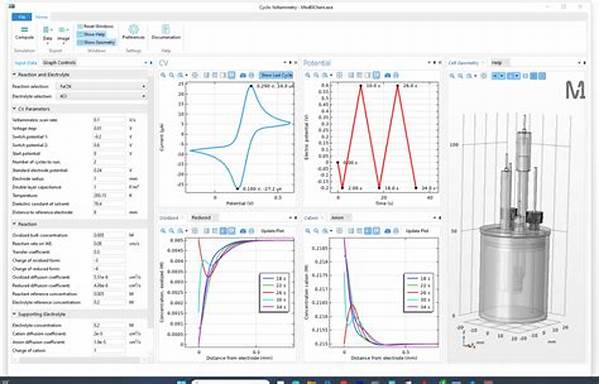This screenshot has width=600, height=384.
Task: Open the Electrolyte selection dropdown
Action: pos(102,96)
